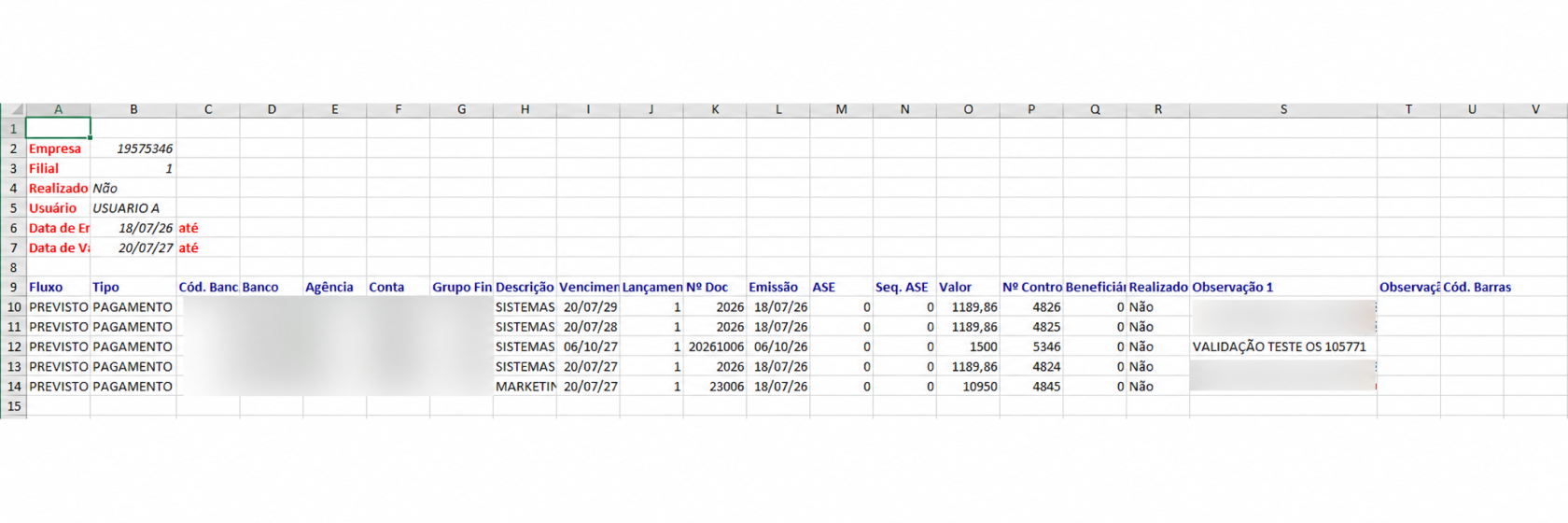Select column V header

[1535, 109]
